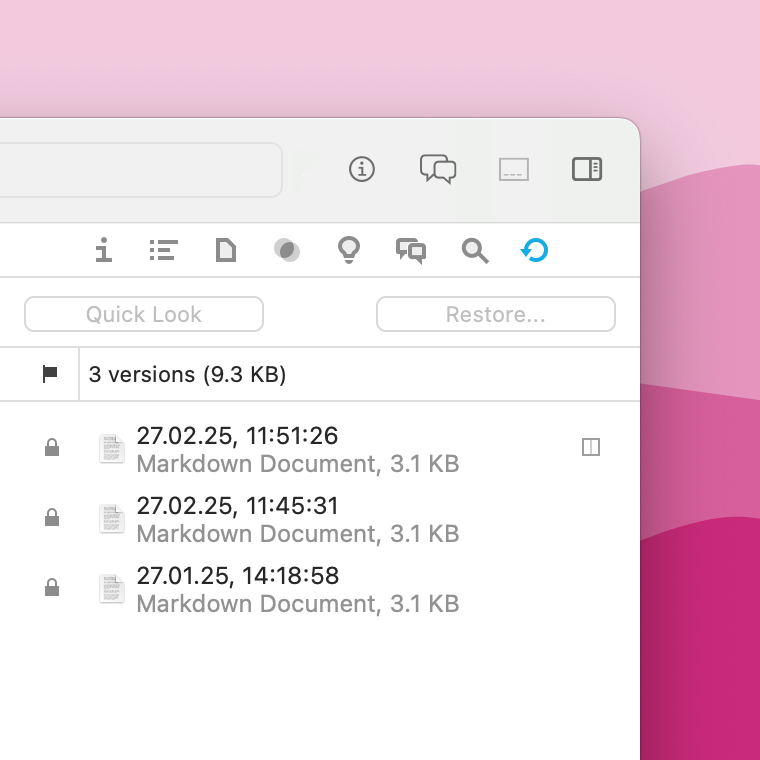Click document icon of 11:51:26 version

coord(112,449)
